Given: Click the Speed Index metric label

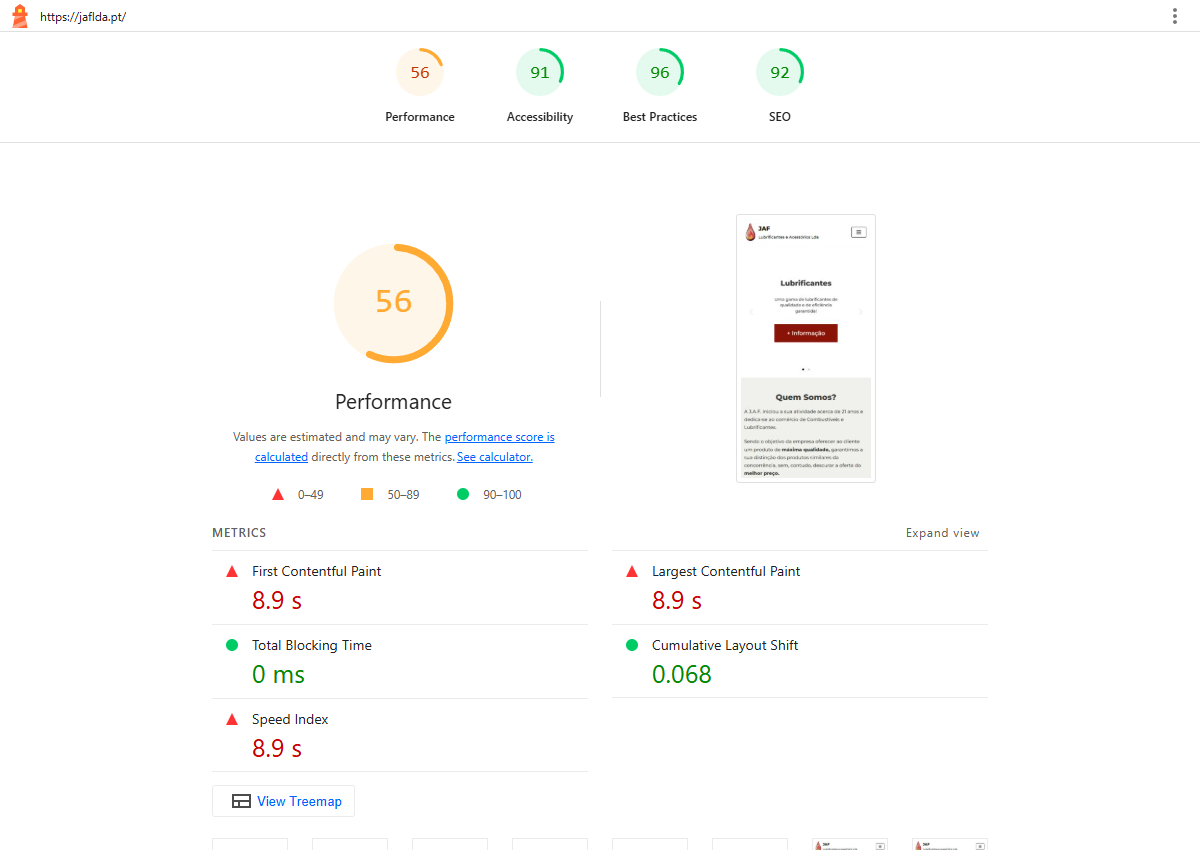Looking at the screenshot, I should 290,719.
